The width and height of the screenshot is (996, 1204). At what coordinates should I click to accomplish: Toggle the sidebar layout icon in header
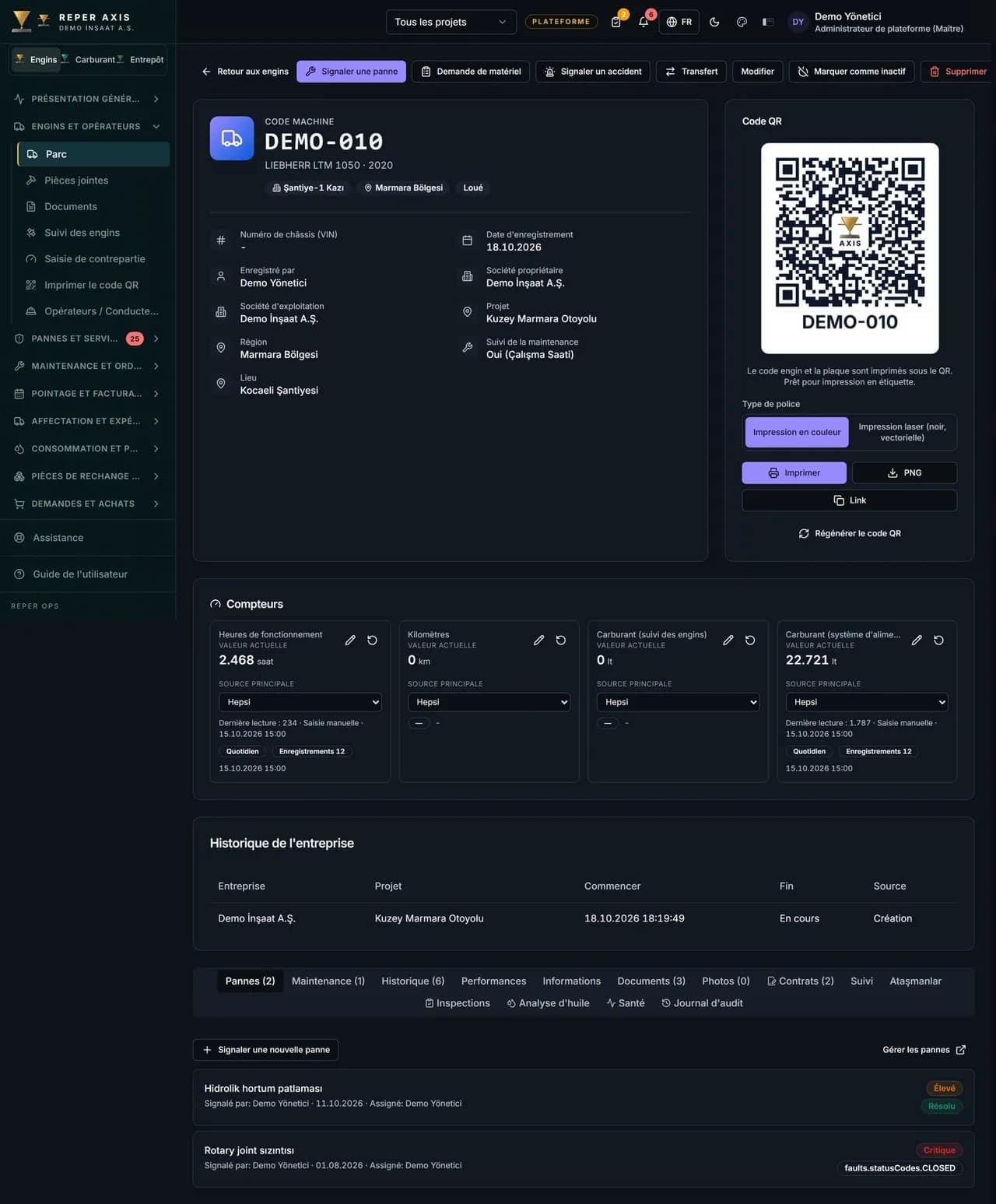point(768,22)
